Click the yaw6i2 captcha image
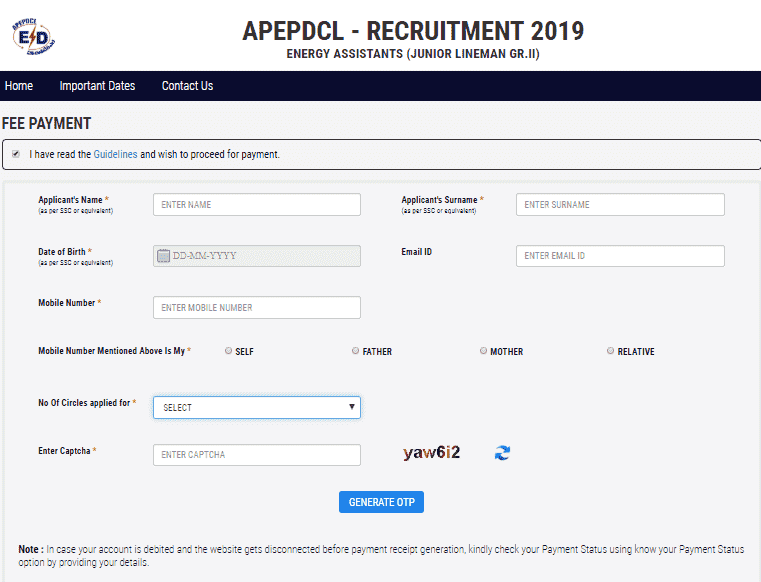 pyautogui.click(x=431, y=453)
